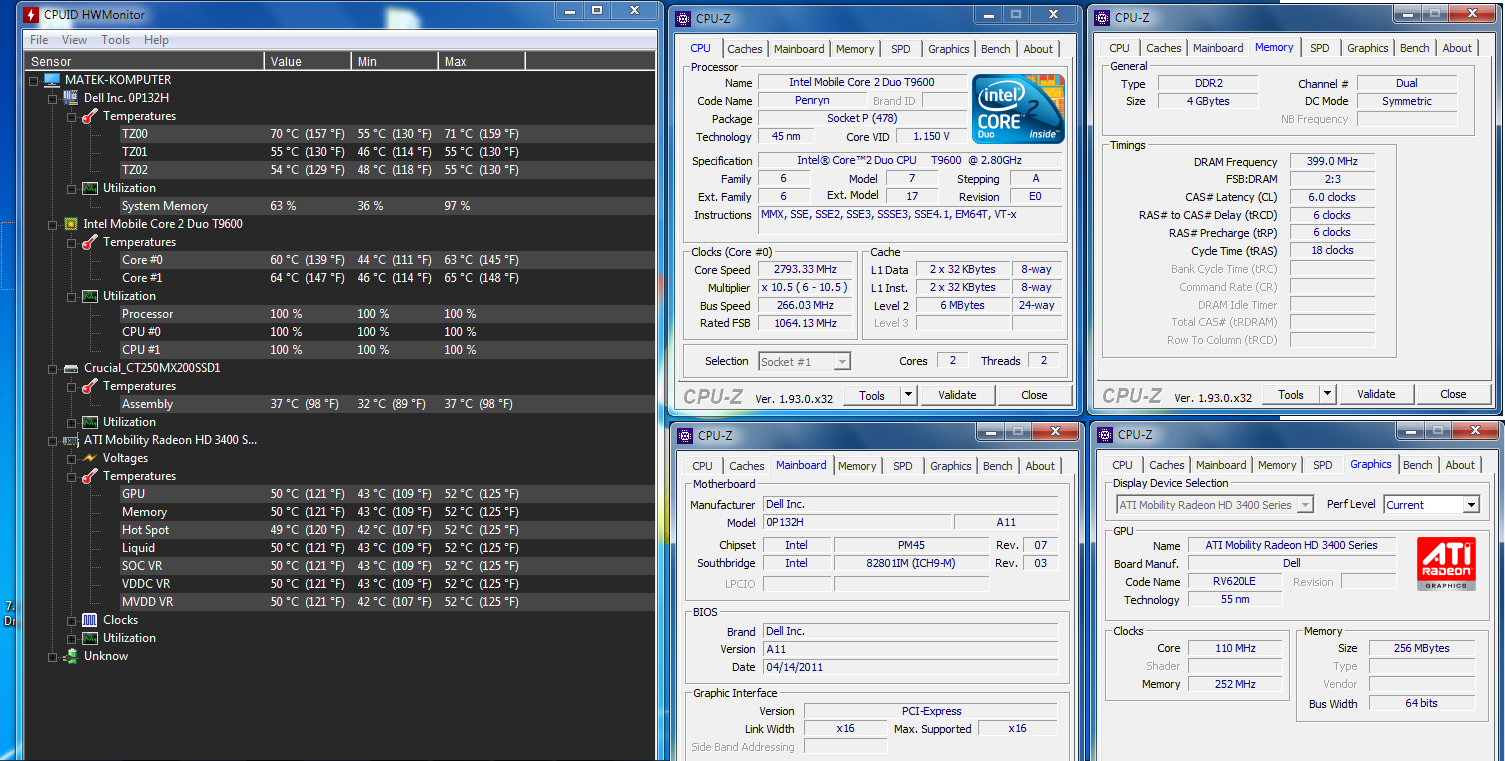Viewport: 1505px width, 761px height.
Task: Collapse the Crucial_CT250MX200SSD1 node
Action: (53, 368)
